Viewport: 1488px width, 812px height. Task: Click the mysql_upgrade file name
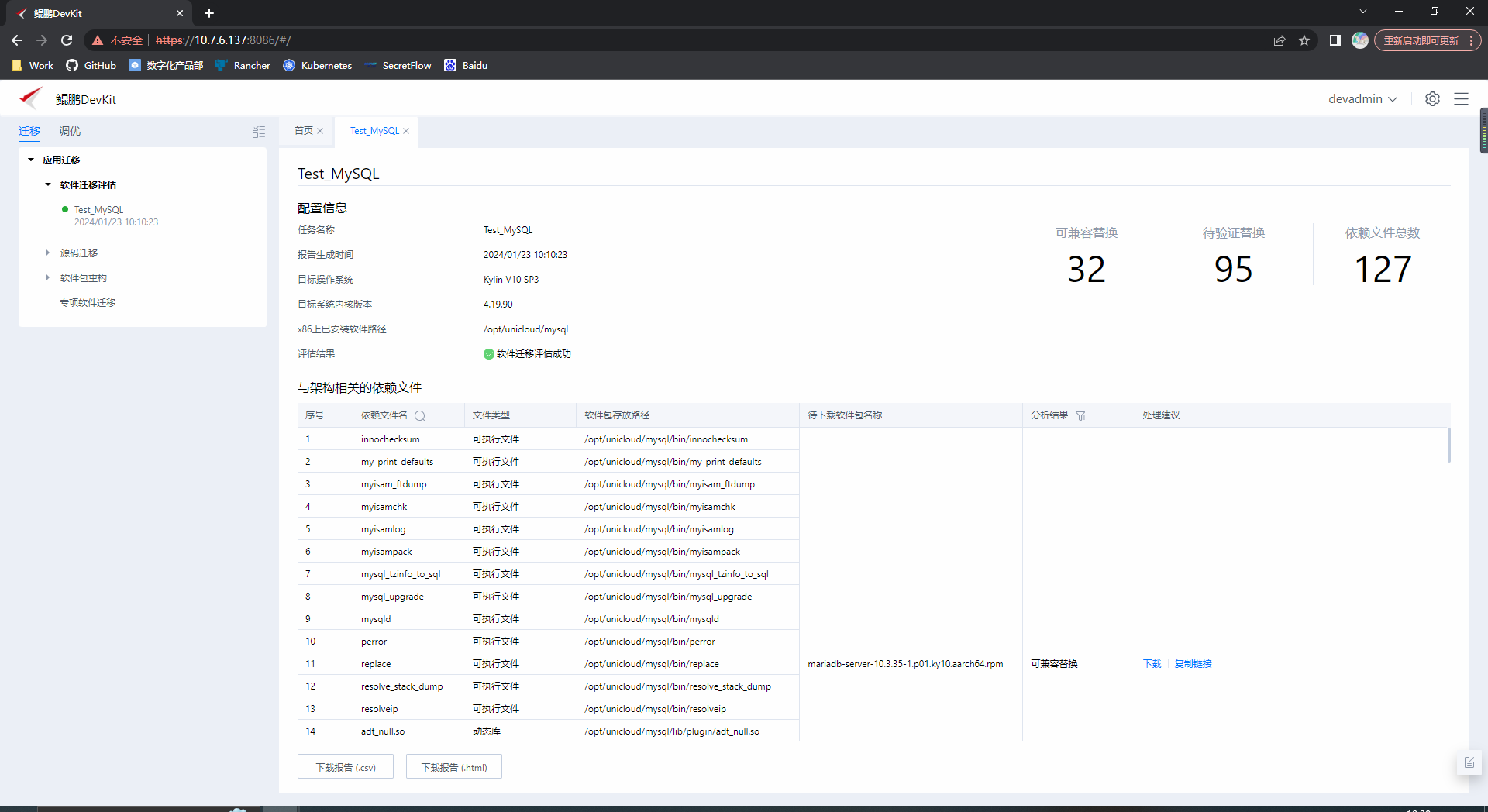coord(392,597)
